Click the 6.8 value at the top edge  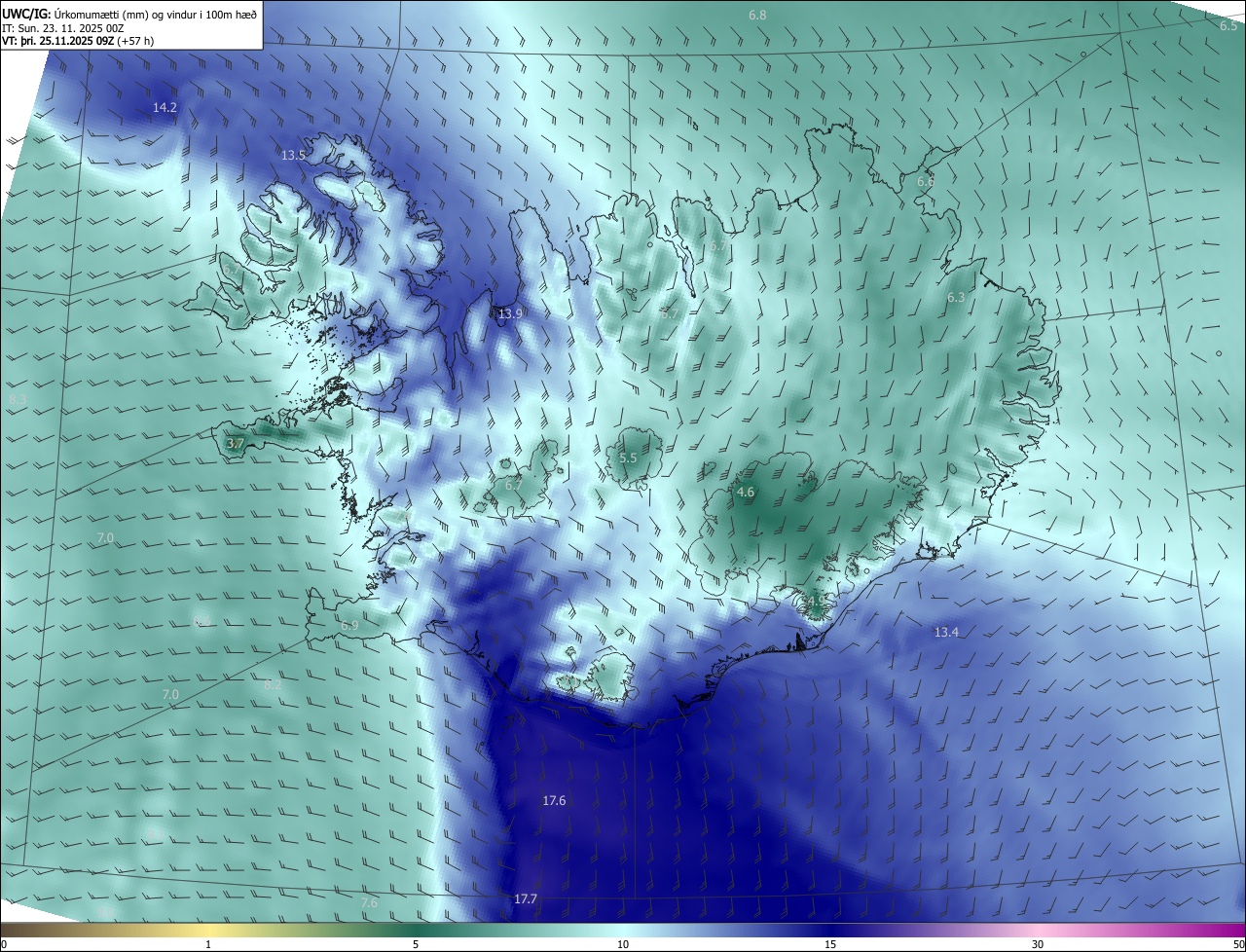(757, 16)
